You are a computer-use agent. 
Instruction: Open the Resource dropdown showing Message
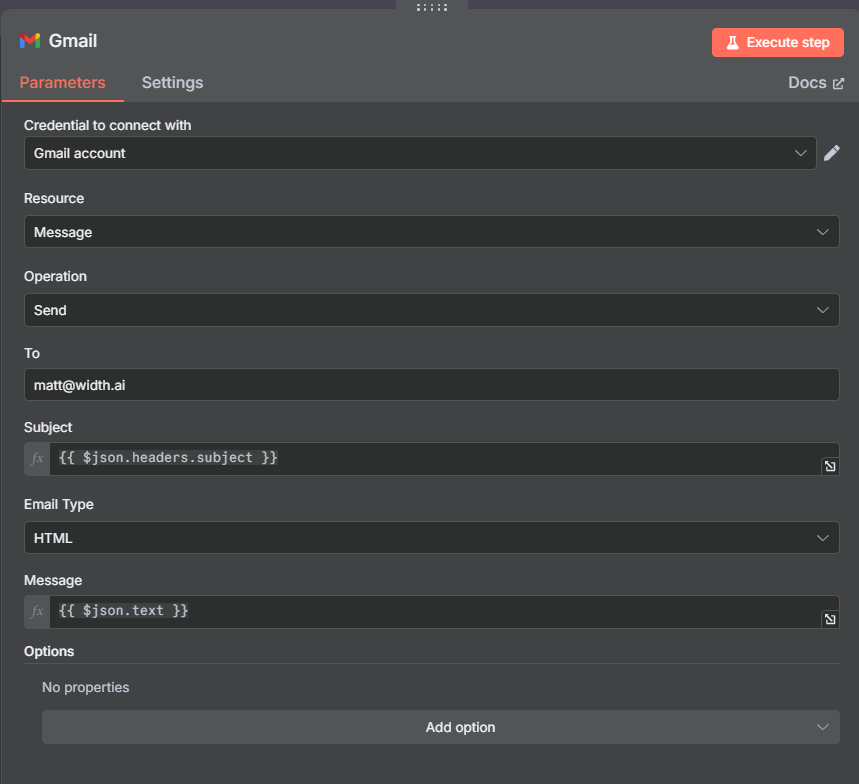432,232
